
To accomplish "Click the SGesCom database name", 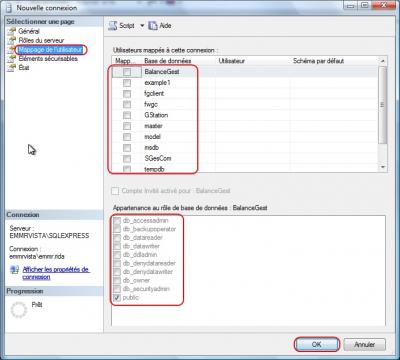I will pyautogui.click(x=158, y=159).
